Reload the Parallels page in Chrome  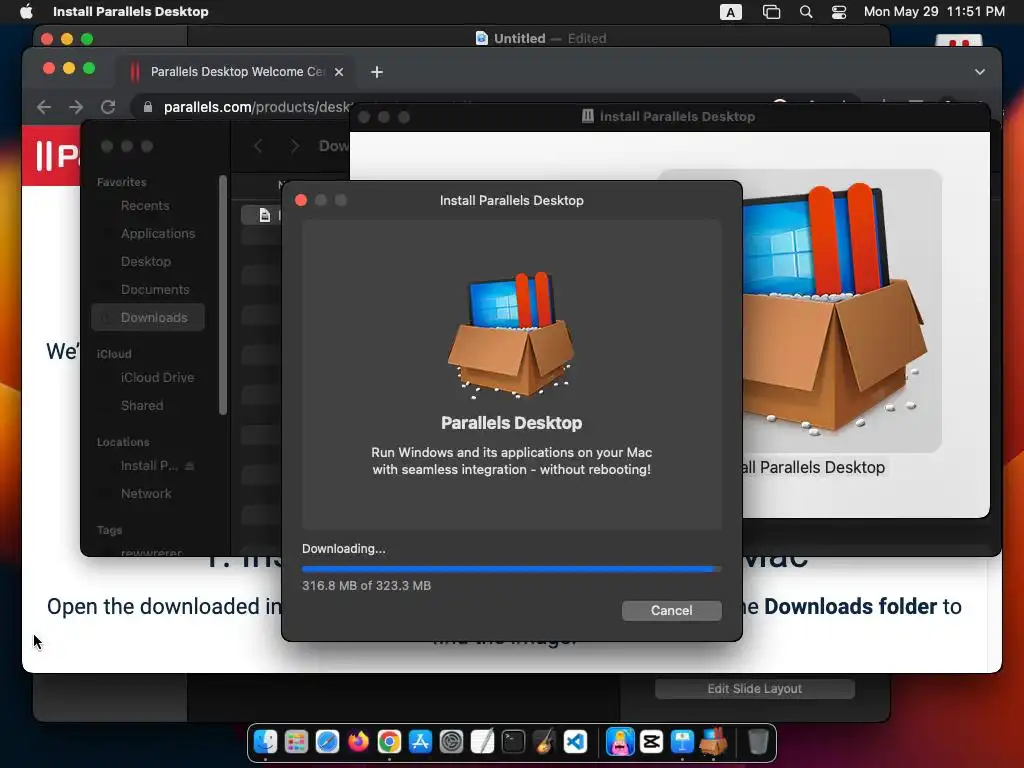pos(108,107)
